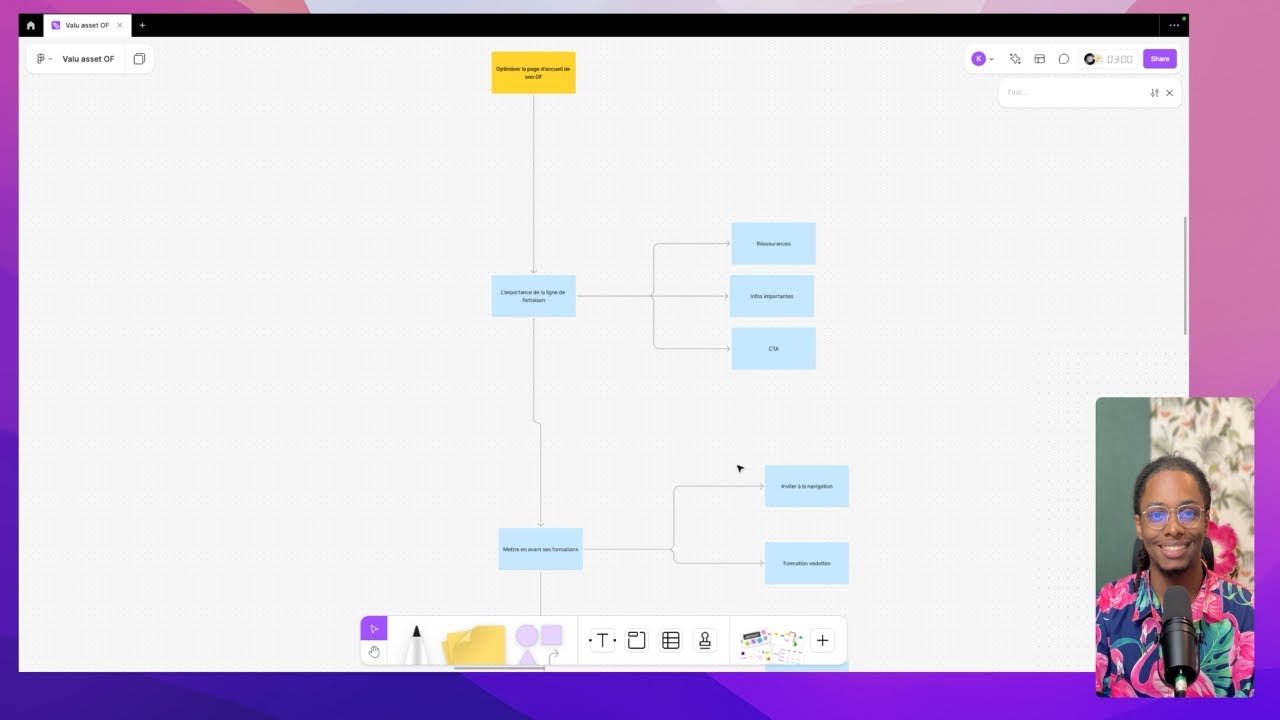Image resolution: width=1280 pixels, height=720 pixels.
Task: Select the yellow 'Optimiser la page d'accueil' sticky
Action: (x=533, y=73)
